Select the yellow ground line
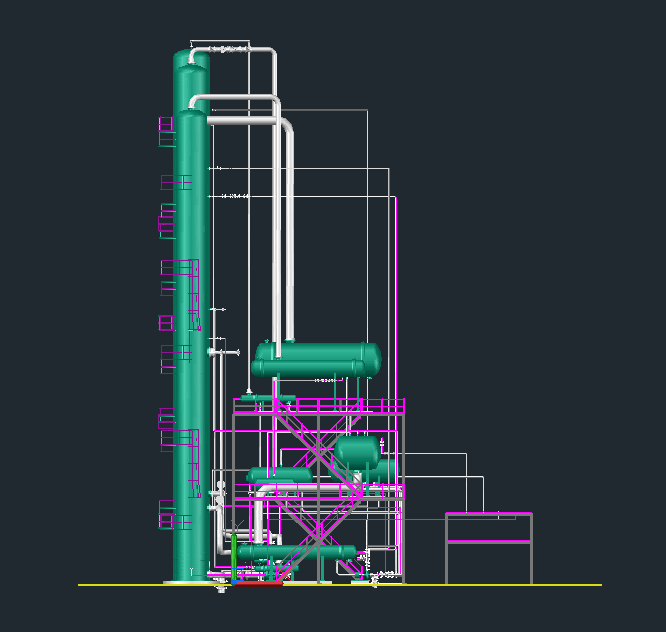Screen dimensions: 666x632 pyautogui.click(x=340, y=585)
